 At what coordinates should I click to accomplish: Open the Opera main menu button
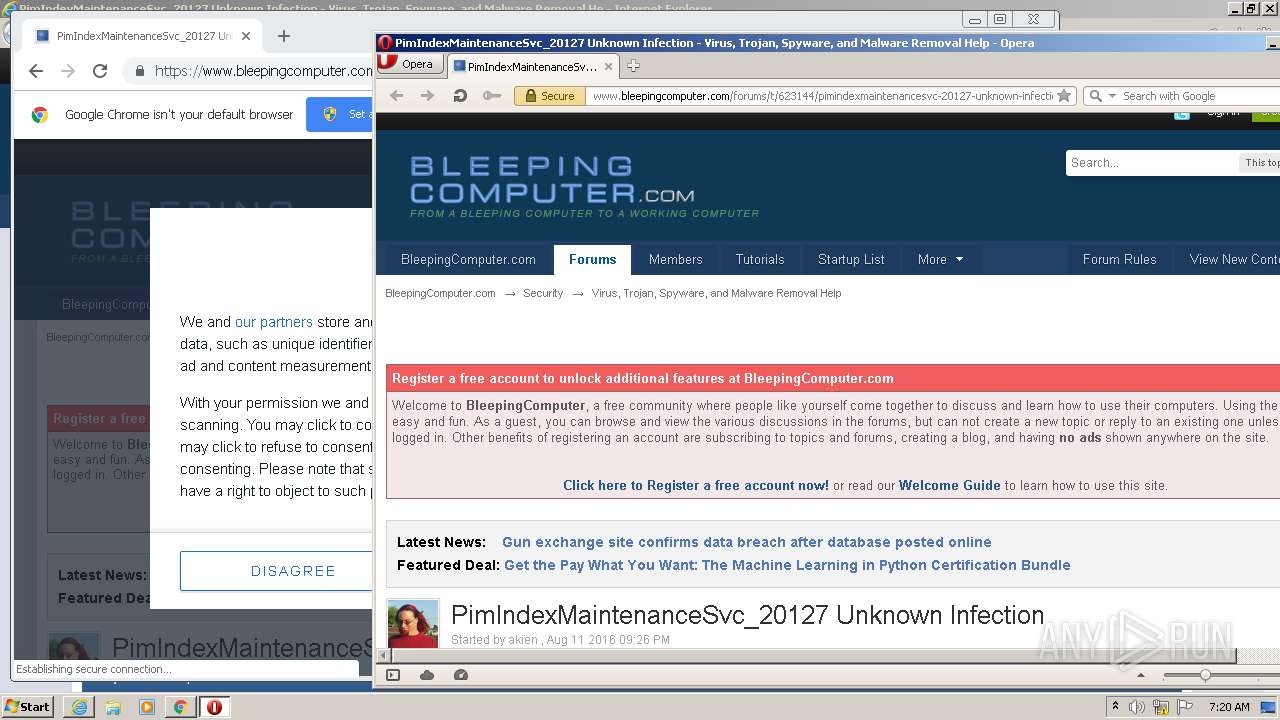pos(409,64)
